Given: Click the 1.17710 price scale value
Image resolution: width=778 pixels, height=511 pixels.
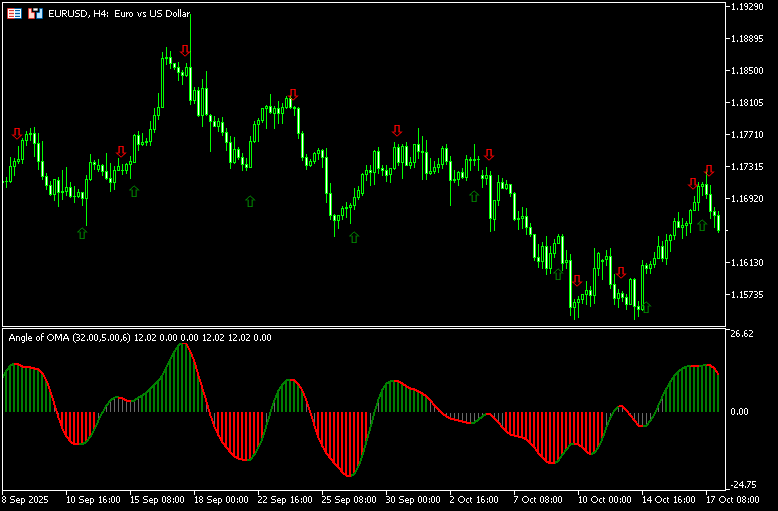Looking at the screenshot, I should 746,134.
